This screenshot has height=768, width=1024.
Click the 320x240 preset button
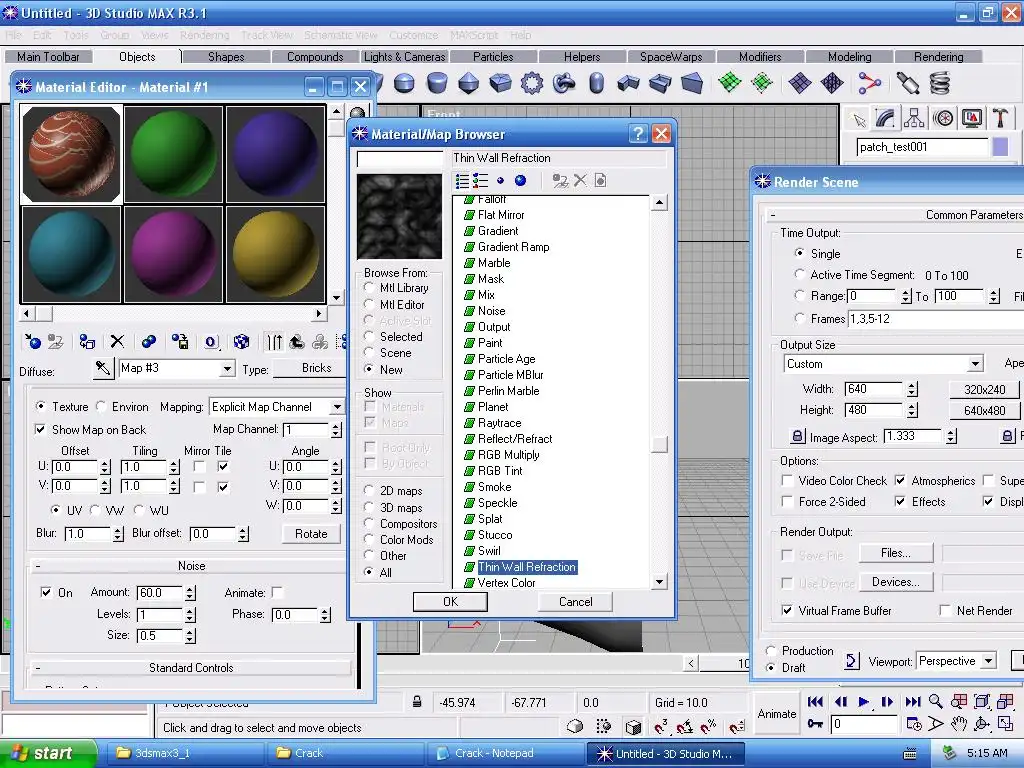tap(984, 390)
